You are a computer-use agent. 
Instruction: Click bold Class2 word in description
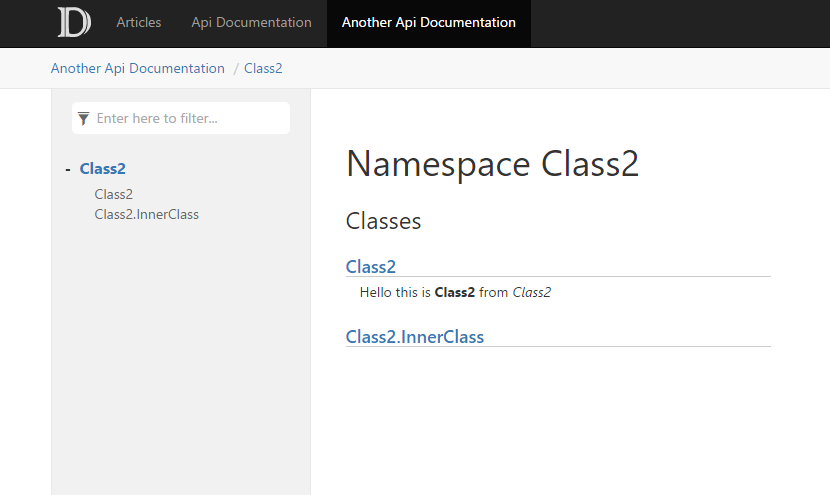454,293
